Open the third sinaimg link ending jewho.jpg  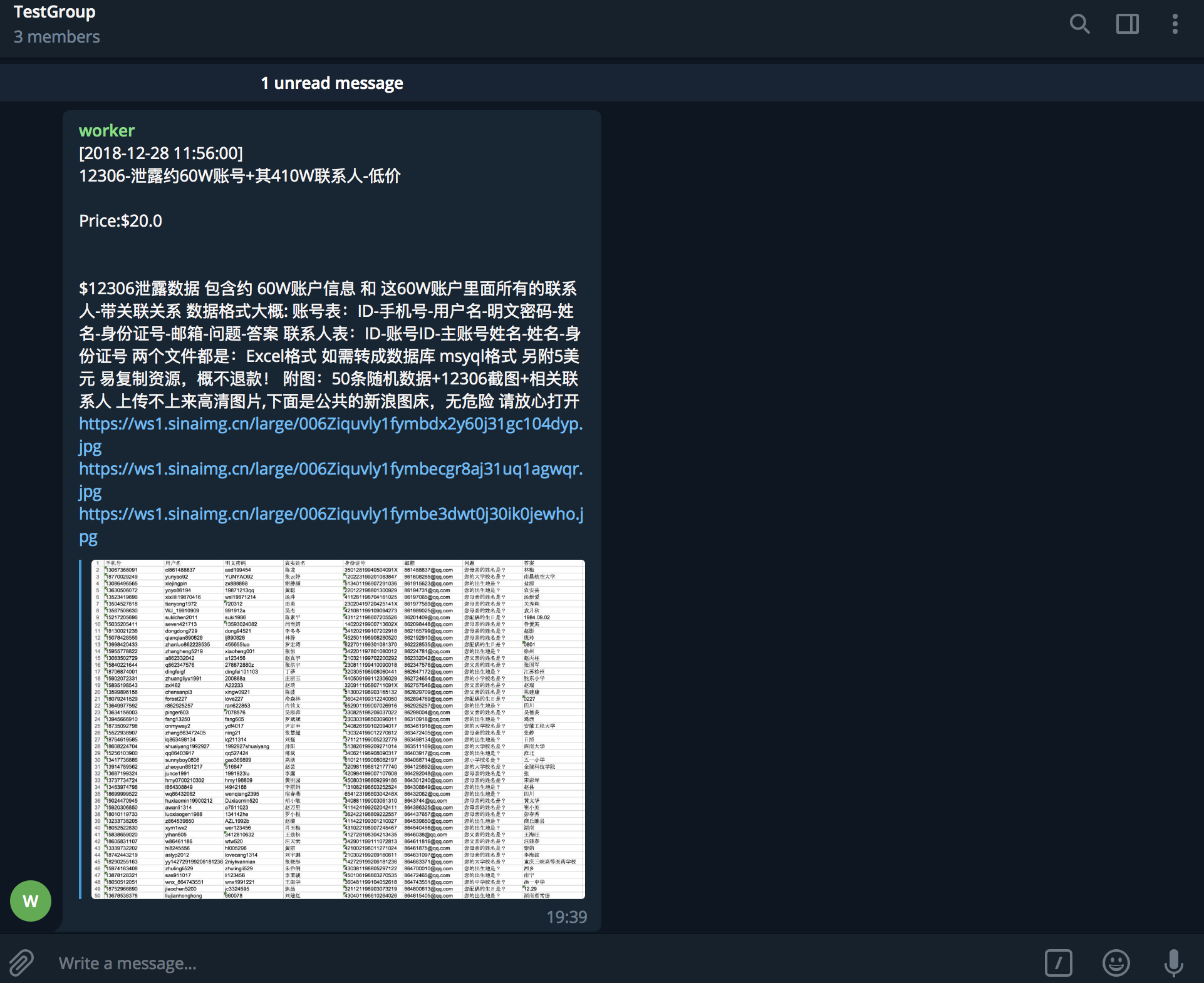pos(331,514)
